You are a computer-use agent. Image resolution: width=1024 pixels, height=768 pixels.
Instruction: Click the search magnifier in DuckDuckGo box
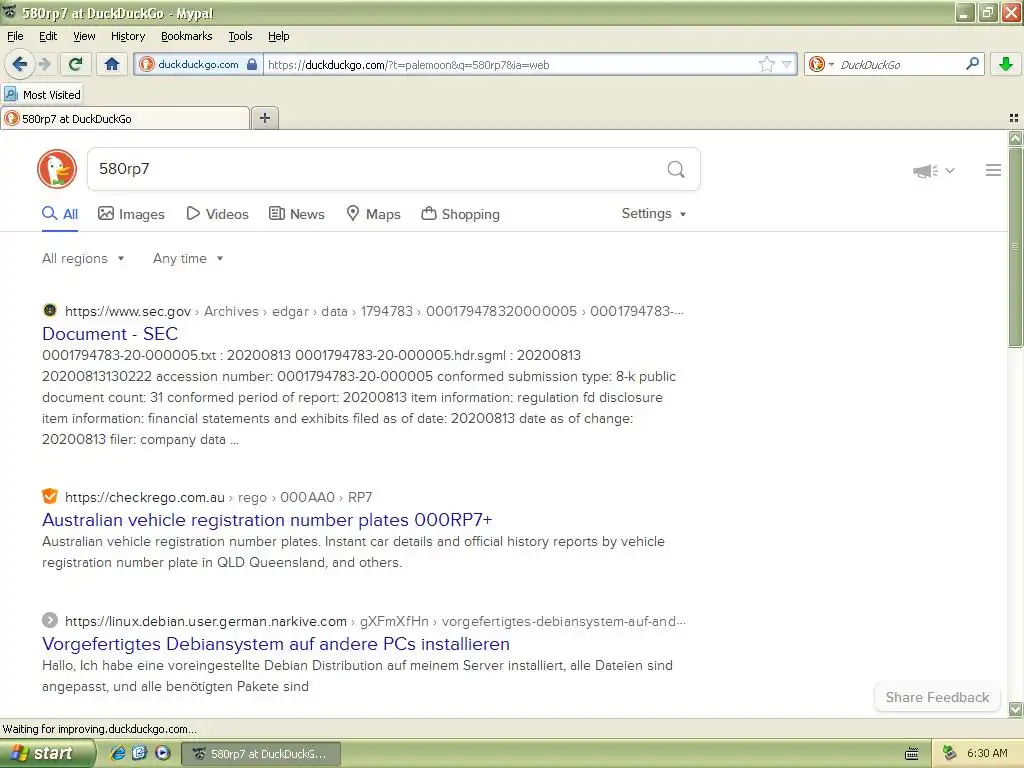[676, 170]
